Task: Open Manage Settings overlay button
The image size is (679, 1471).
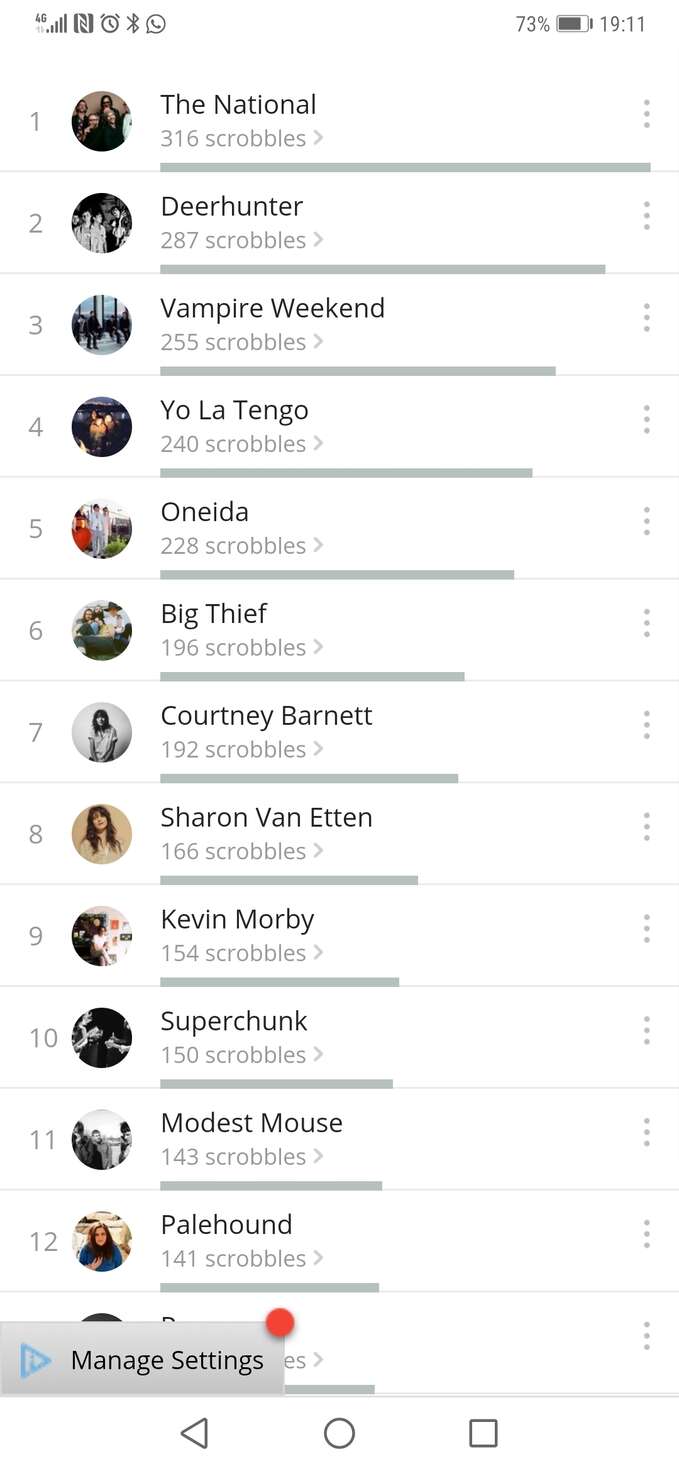Action: pyautogui.click(x=142, y=1359)
